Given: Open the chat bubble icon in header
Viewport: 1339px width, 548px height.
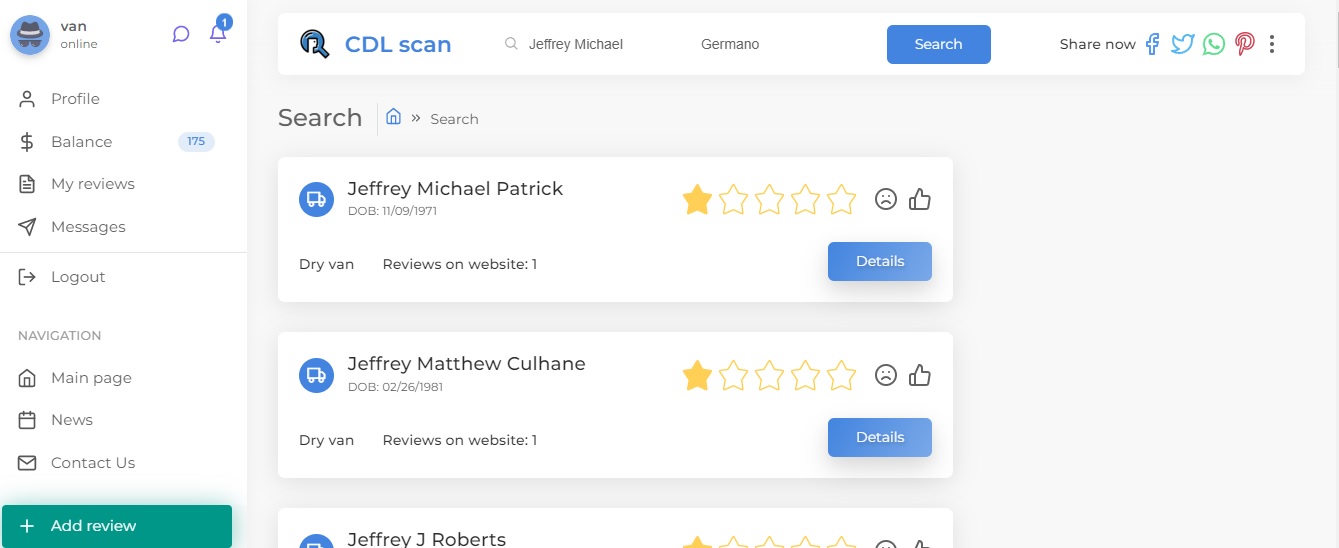Looking at the screenshot, I should pos(181,34).
